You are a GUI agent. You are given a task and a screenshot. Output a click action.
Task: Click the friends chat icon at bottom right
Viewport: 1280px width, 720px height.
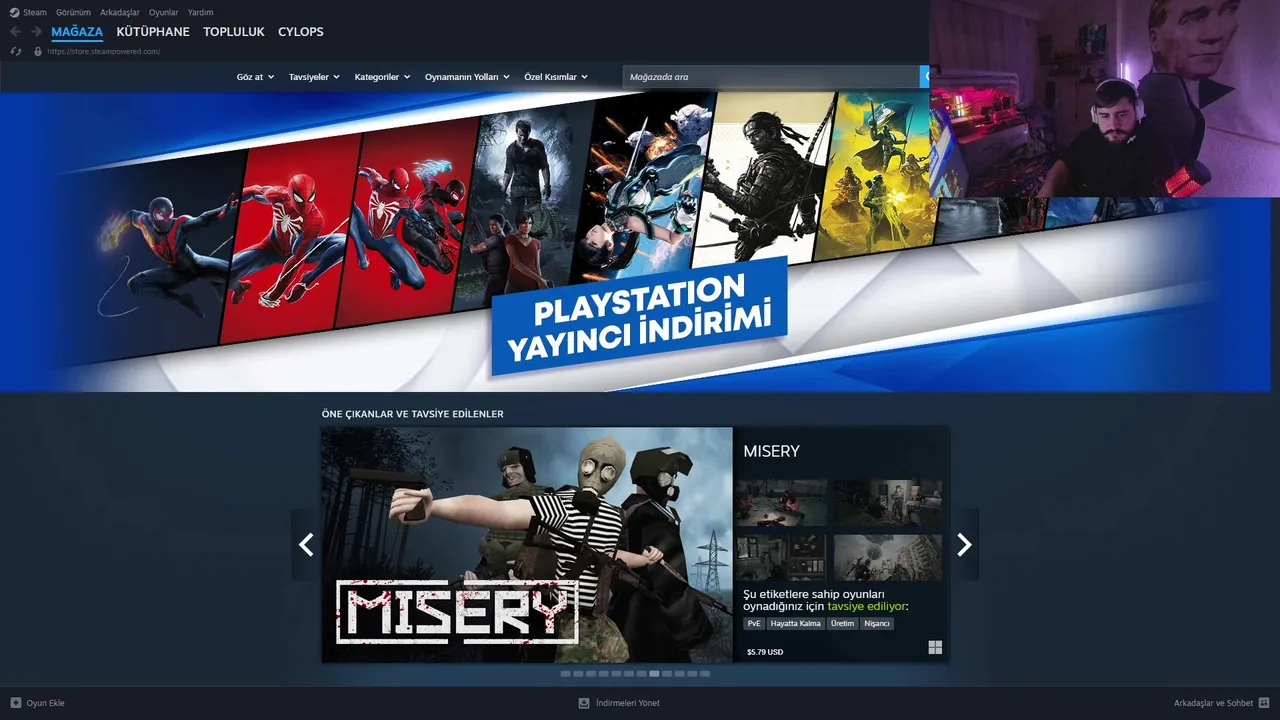pos(1264,703)
